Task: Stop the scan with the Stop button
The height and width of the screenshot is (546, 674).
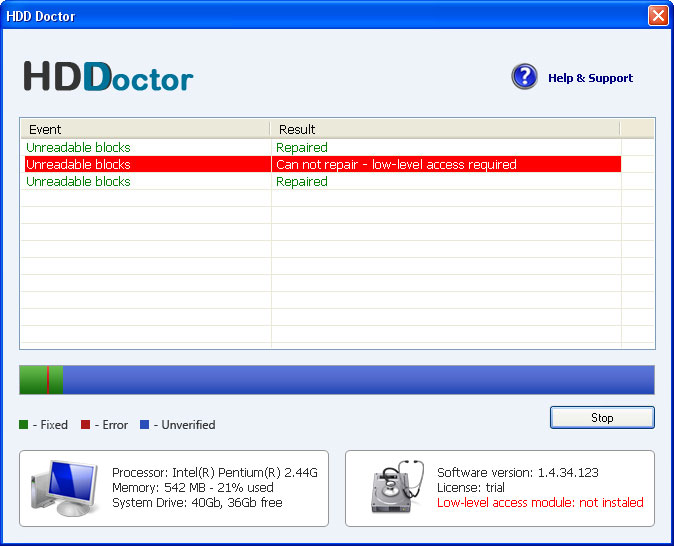Action: [602, 417]
